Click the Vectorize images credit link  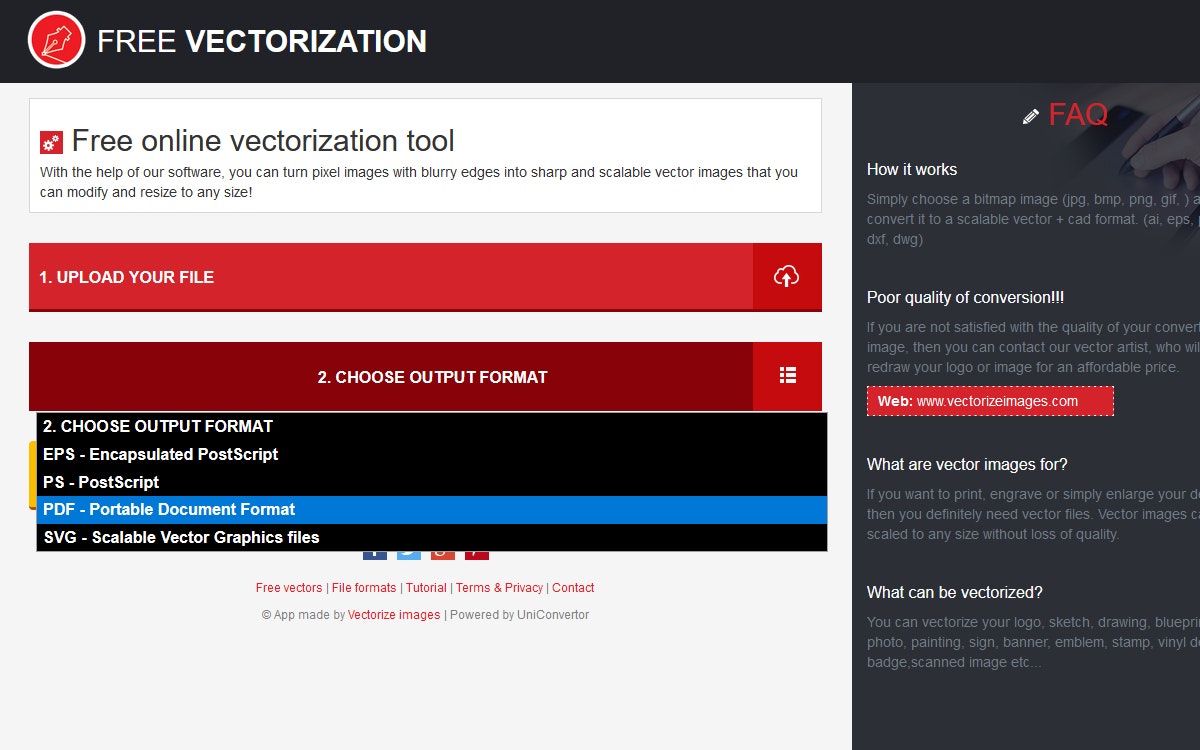(394, 614)
